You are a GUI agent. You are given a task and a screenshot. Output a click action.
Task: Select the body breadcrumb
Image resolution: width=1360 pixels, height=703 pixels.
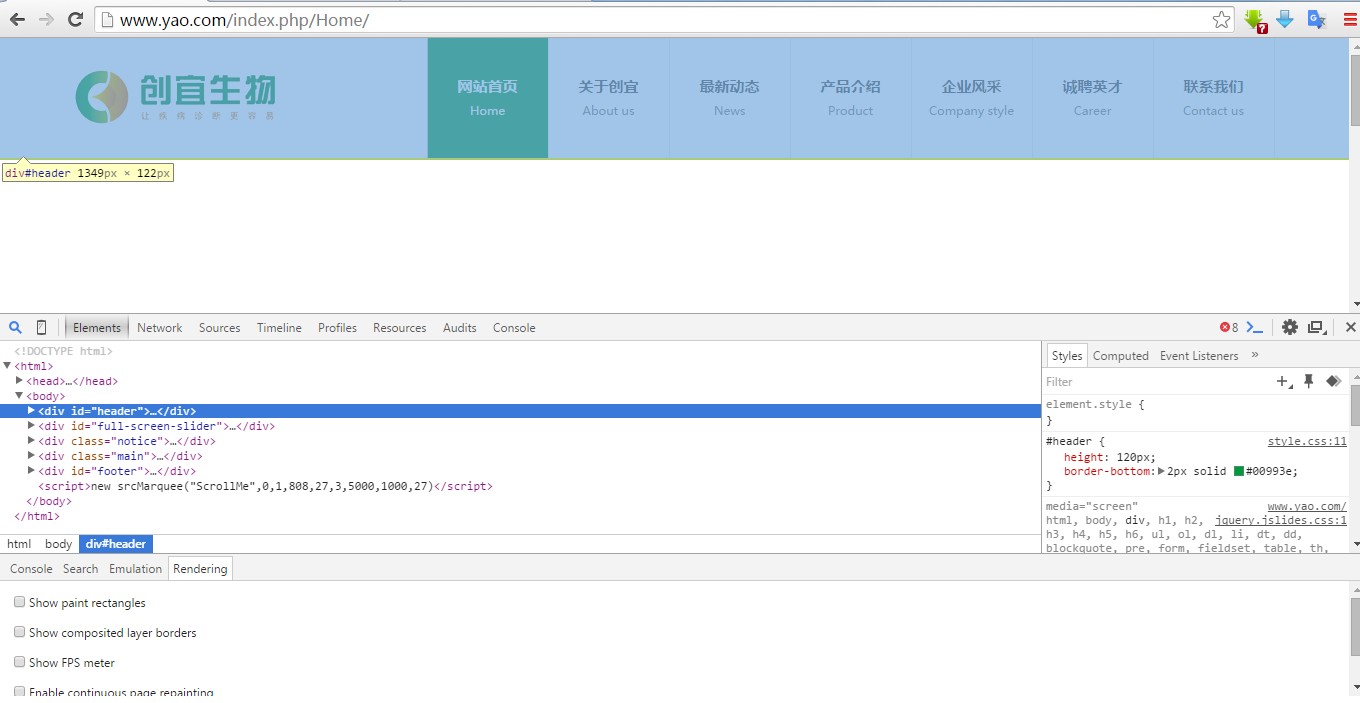tap(59, 544)
